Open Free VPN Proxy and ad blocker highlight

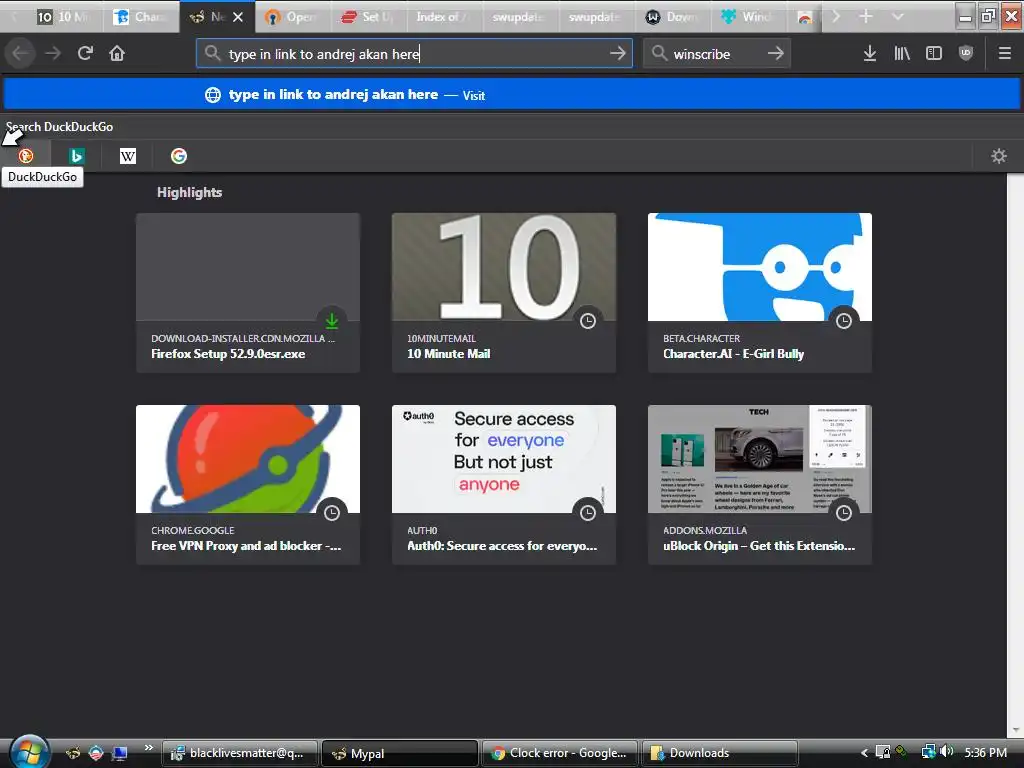248,485
